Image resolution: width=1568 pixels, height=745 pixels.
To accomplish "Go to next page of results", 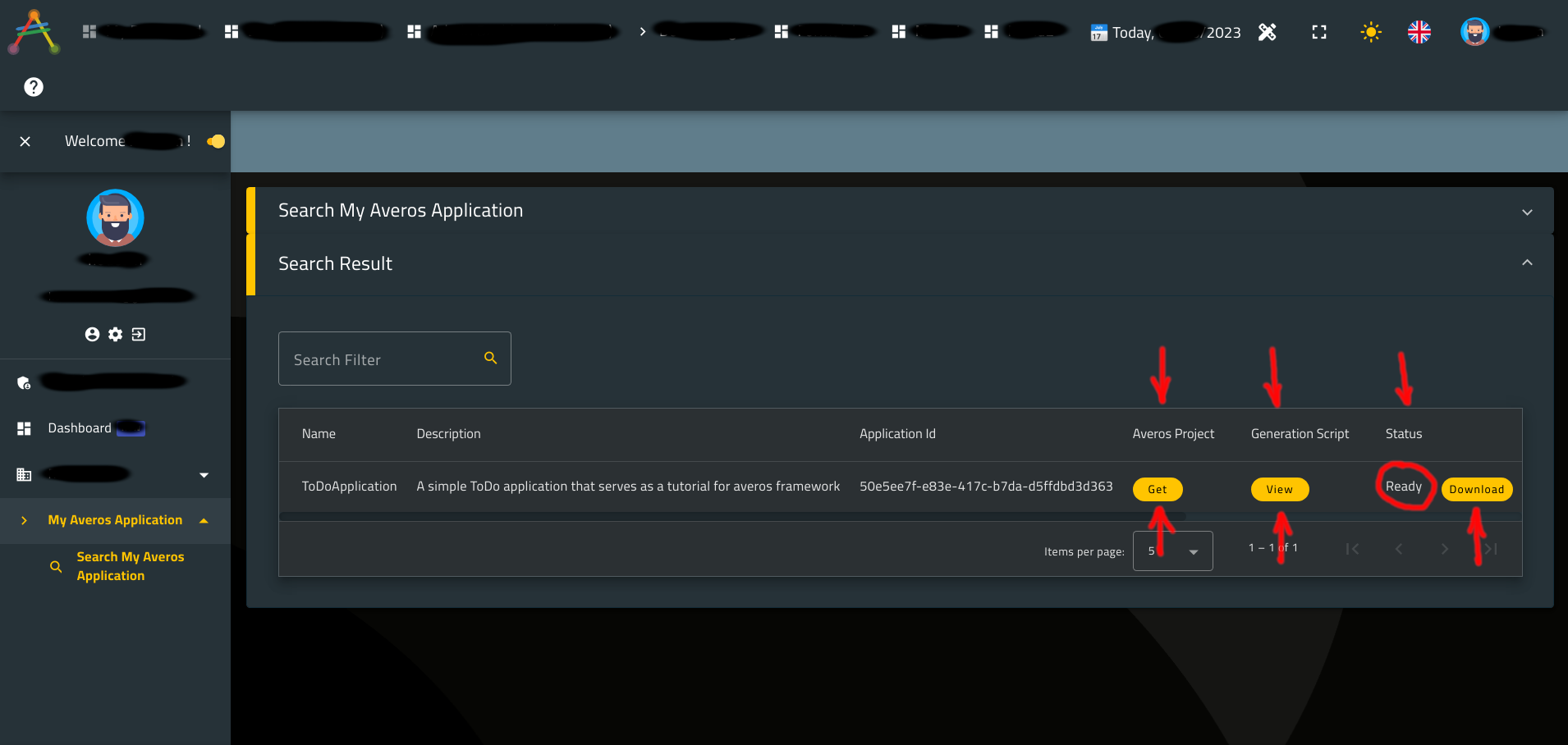I will coord(1445,549).
